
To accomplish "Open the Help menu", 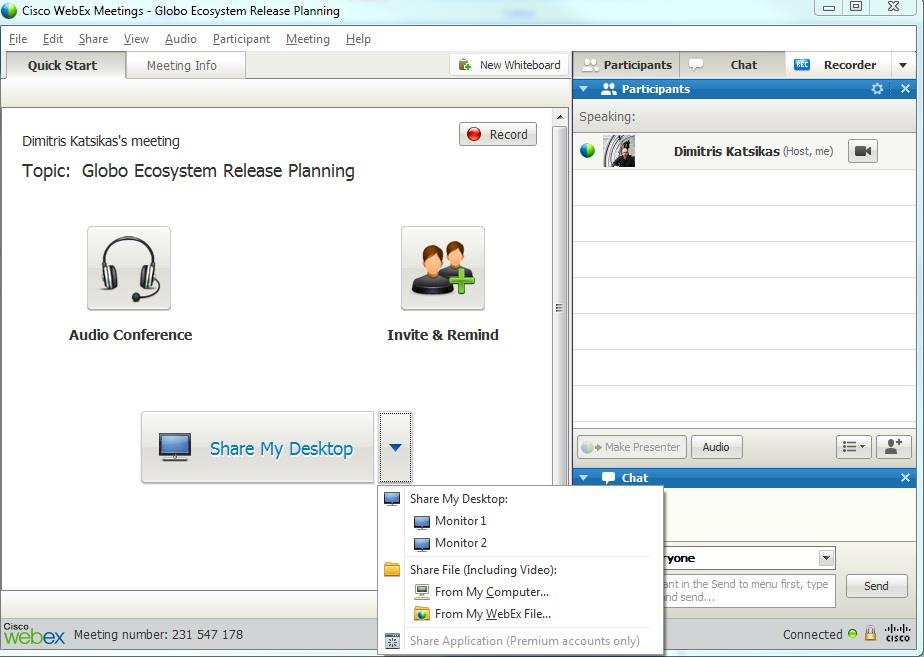I will (x=358, y=39).
